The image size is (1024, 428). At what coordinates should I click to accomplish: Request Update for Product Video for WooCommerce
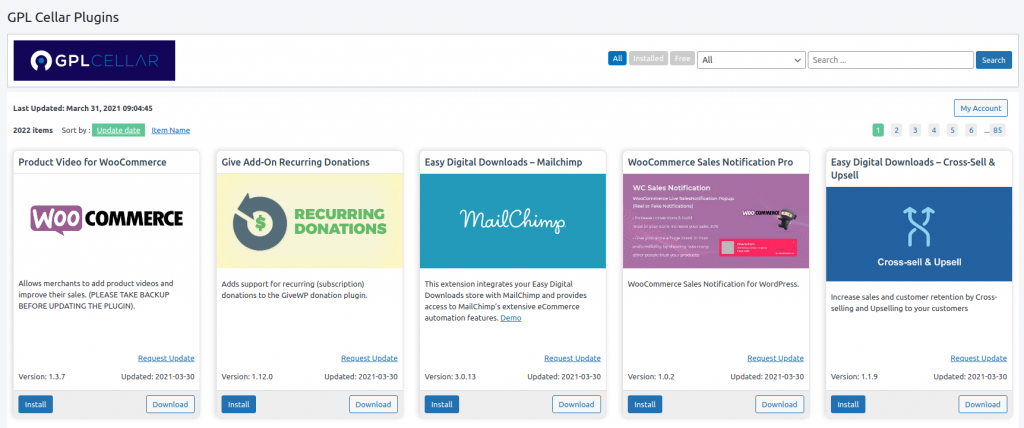[x=166, y=358]
